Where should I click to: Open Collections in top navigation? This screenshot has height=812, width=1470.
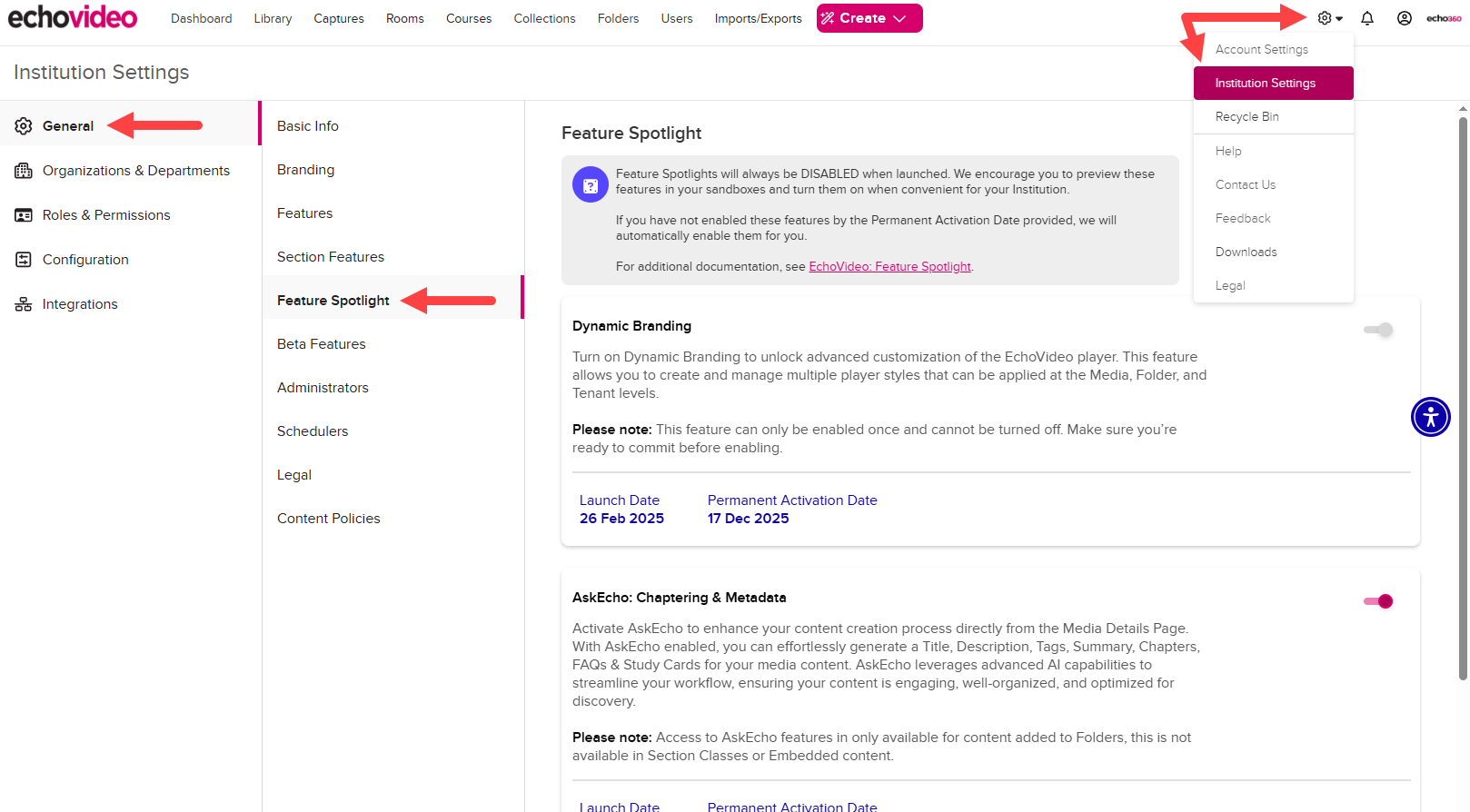[x=544, y=18]
